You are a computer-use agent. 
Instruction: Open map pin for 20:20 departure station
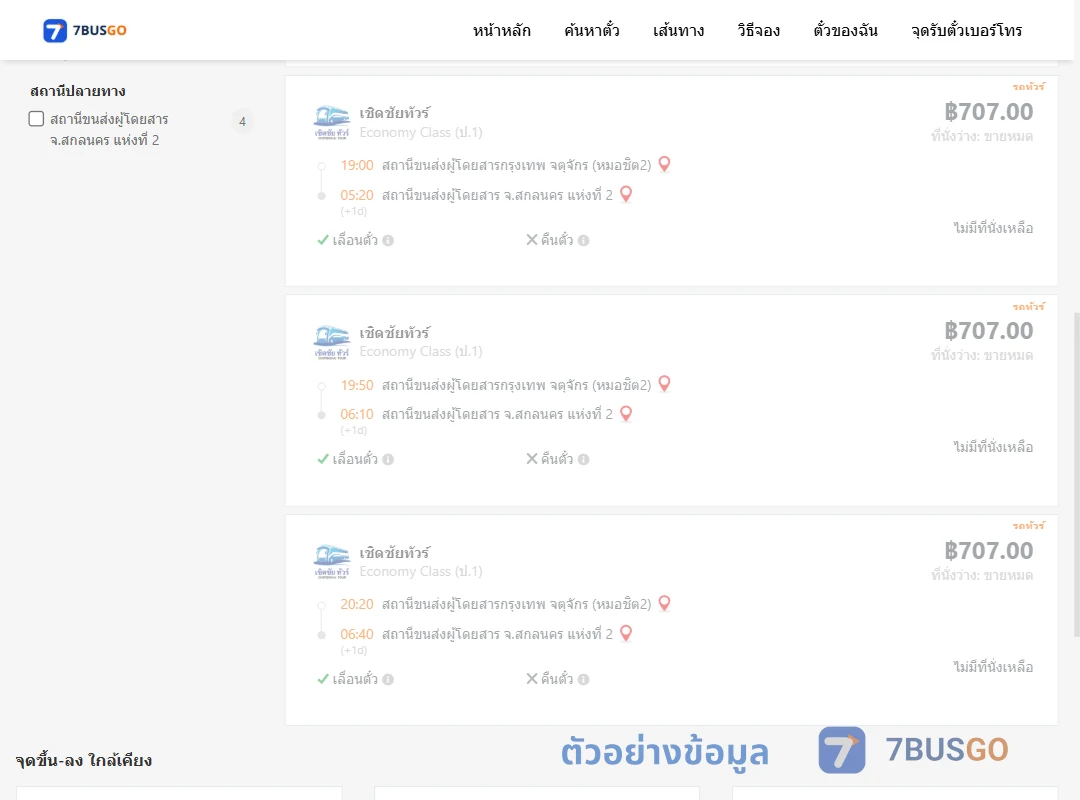664,604
